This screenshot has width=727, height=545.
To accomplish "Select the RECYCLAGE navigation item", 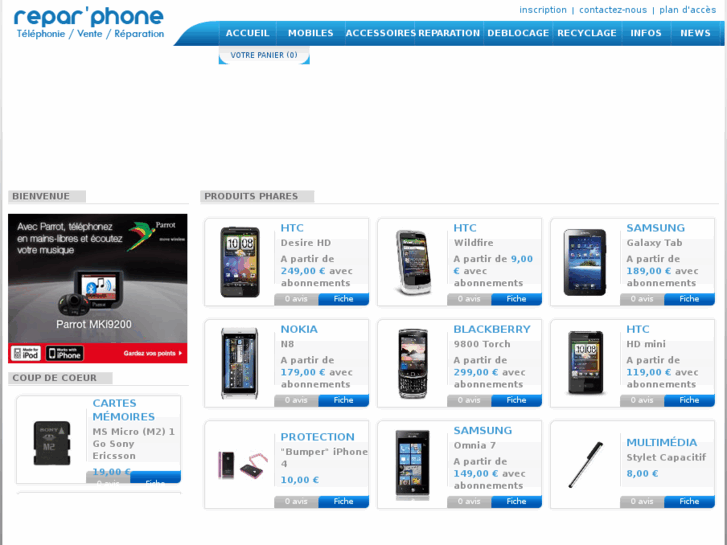I will [x=587, y=33].
